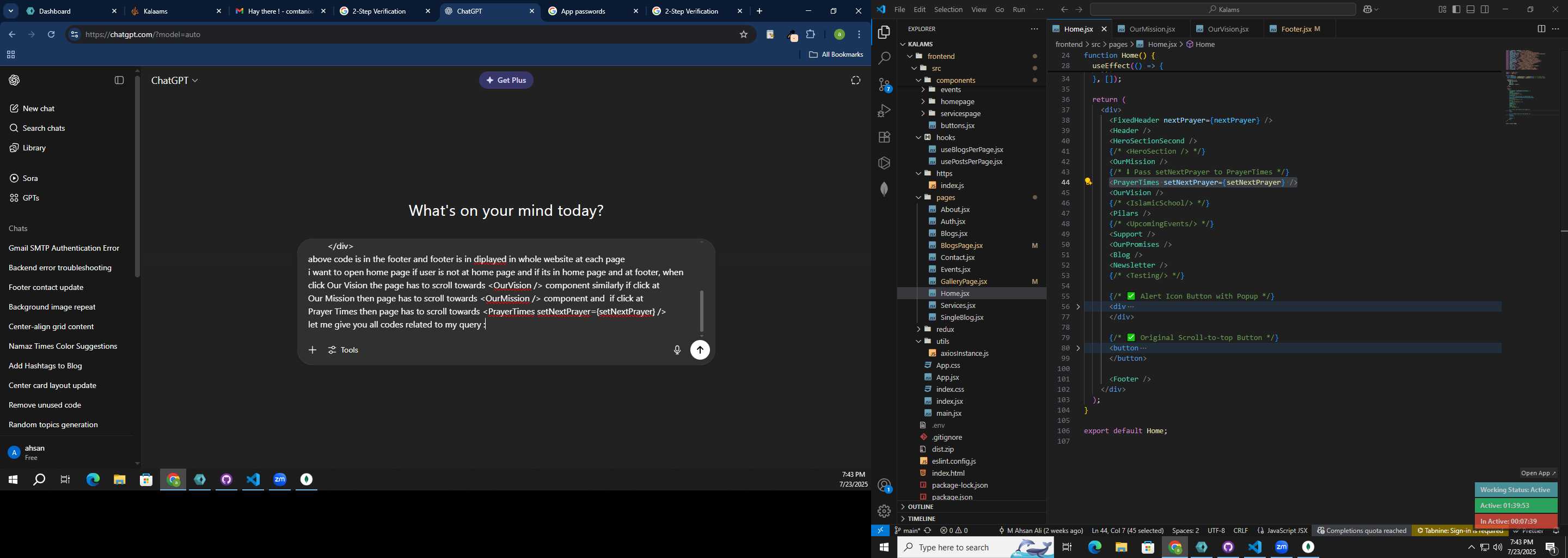
Task: Open the VS Code Explorer view icon
Action: click(884, 32)
